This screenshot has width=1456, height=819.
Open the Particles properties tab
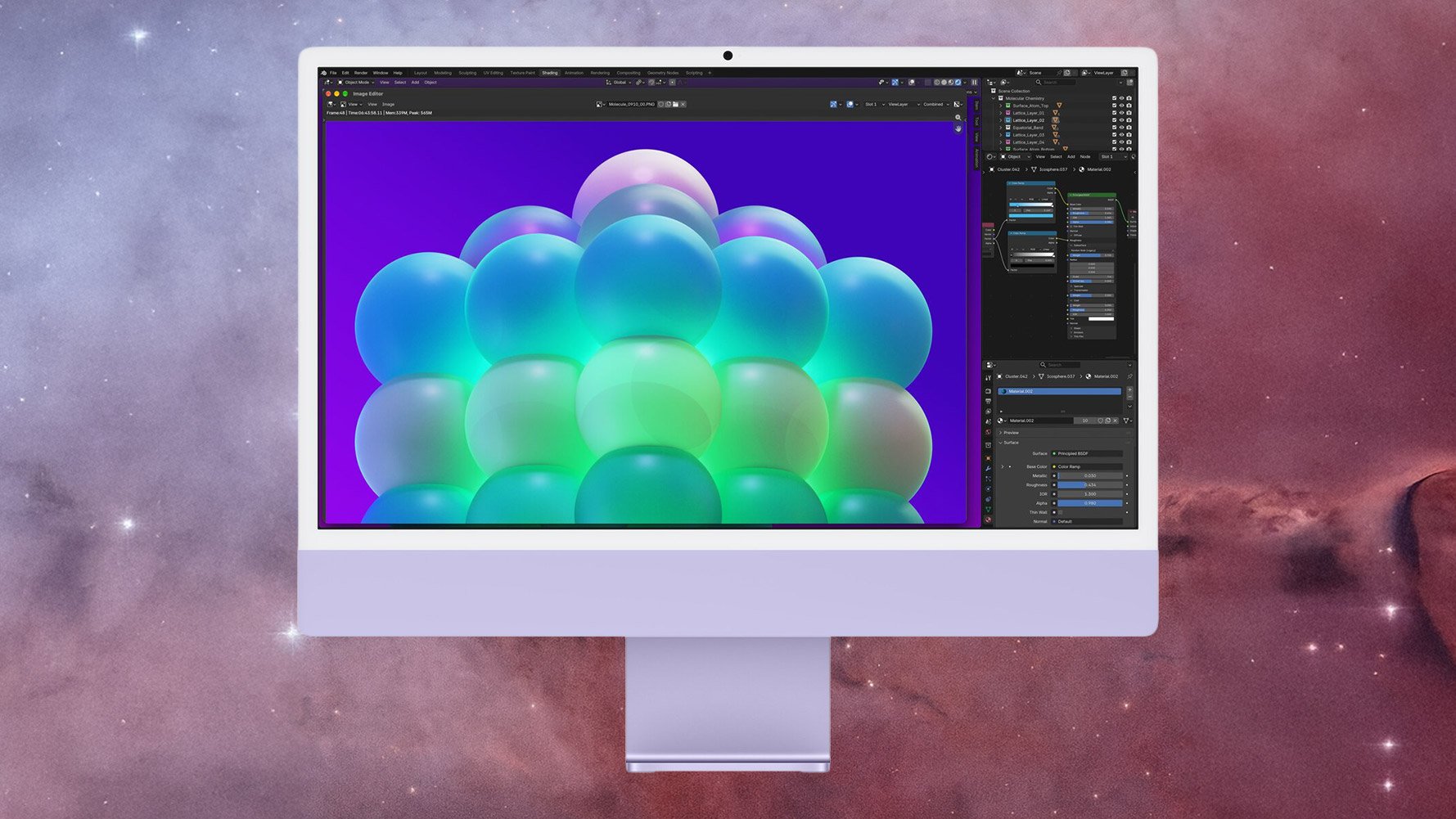coord(988,479)
